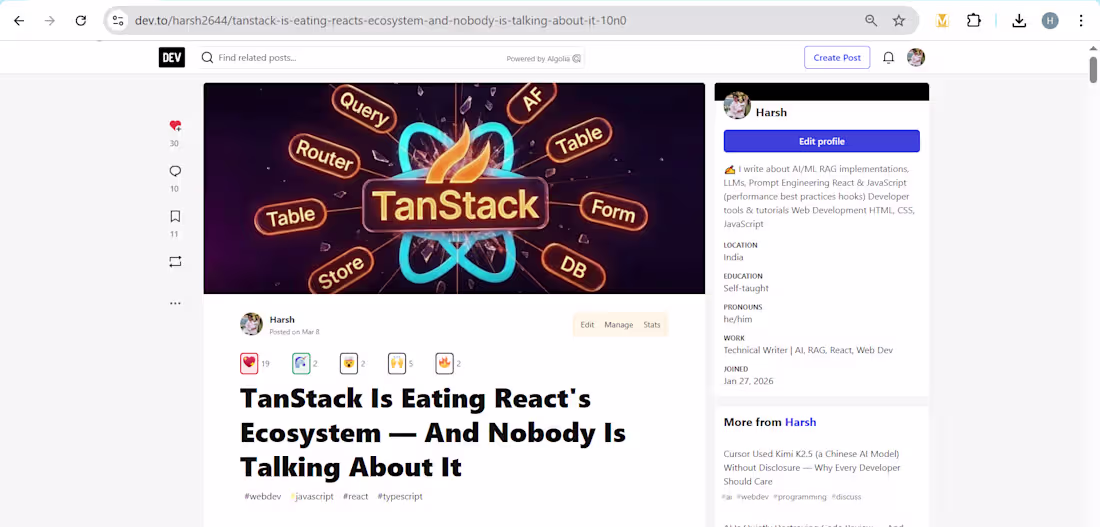Click the Technical Writer work text
1100x527 pixels.
(807, 349)
